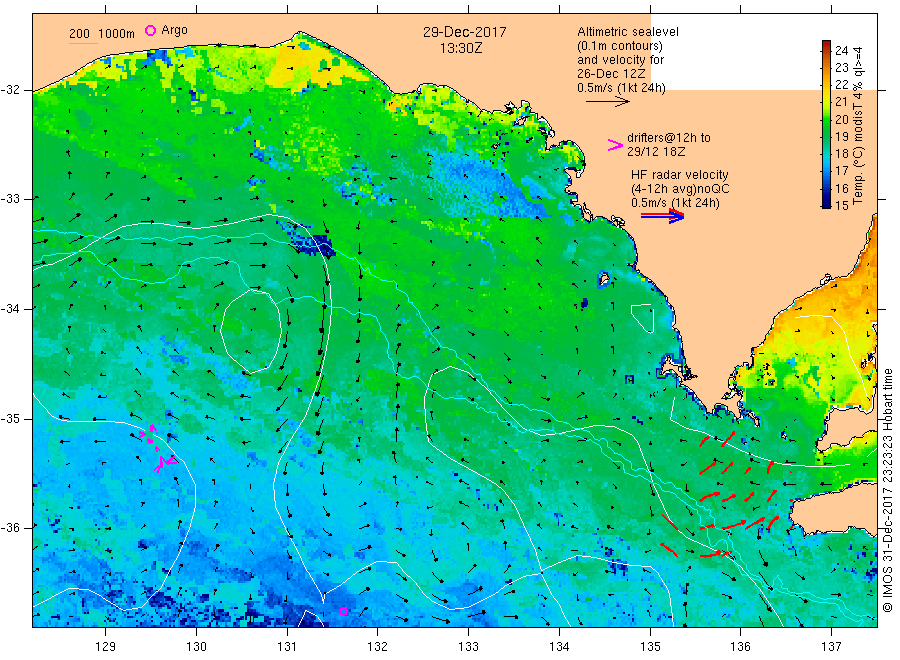Click the longitude label 131
The width and height of the screenshot is (900, 660).
(287, 647)
